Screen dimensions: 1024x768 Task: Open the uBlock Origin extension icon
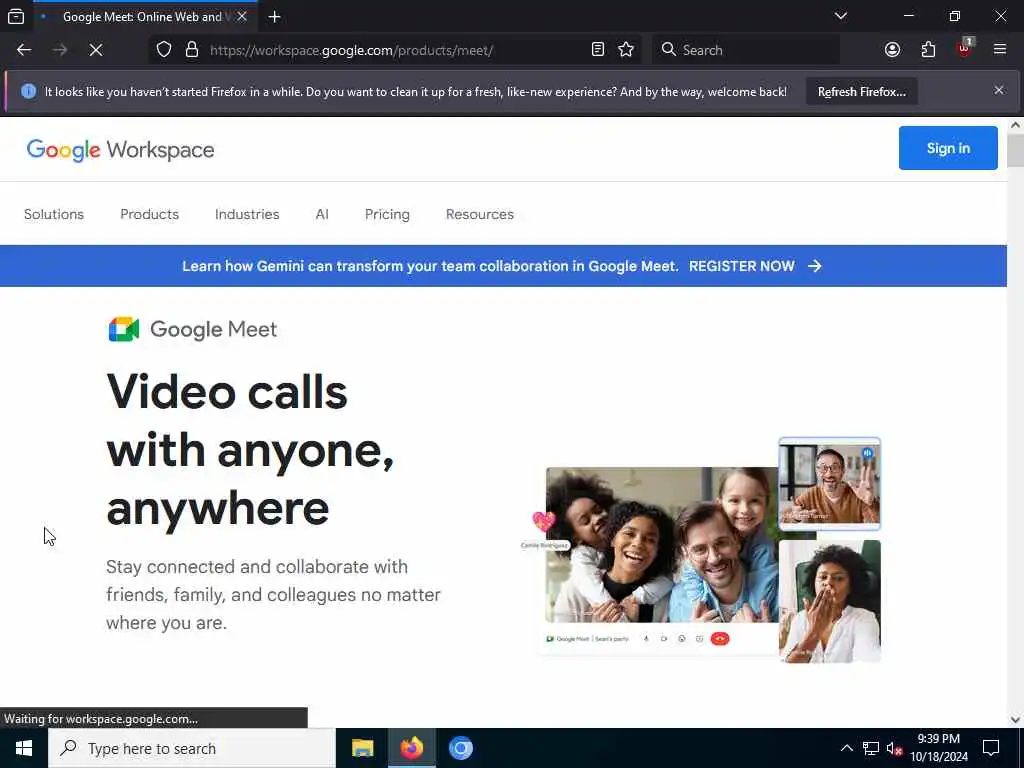pyautogui.click(x=964, y=50)
